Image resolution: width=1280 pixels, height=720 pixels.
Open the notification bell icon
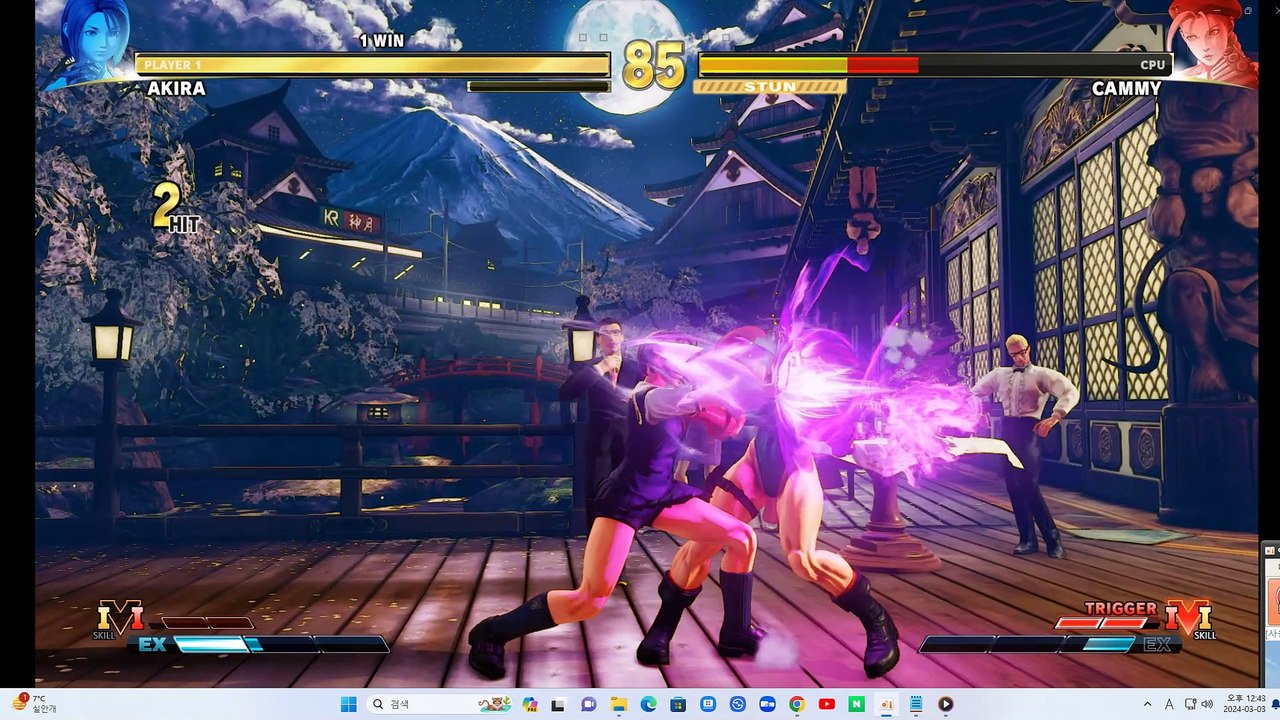tap(1274, 704)
